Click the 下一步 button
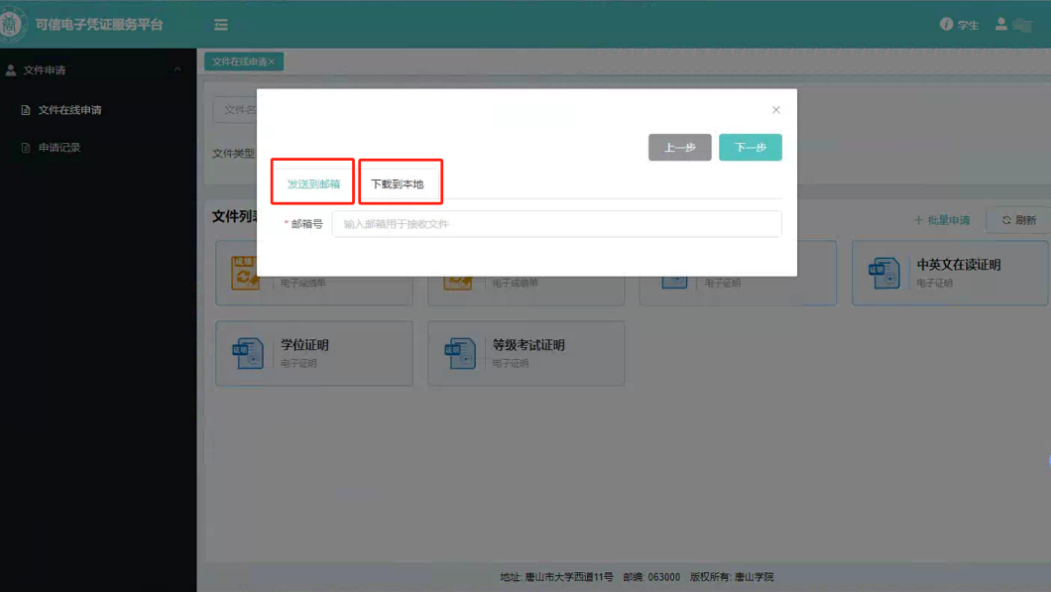The width and height of the screenshot is (1051, 592). click(x=750, y=148)
